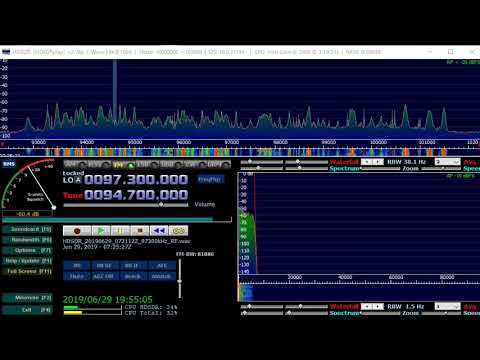Click the Tune frequency display 0094.700.000
Screen dimensions: 480x360
coord(136,195)
